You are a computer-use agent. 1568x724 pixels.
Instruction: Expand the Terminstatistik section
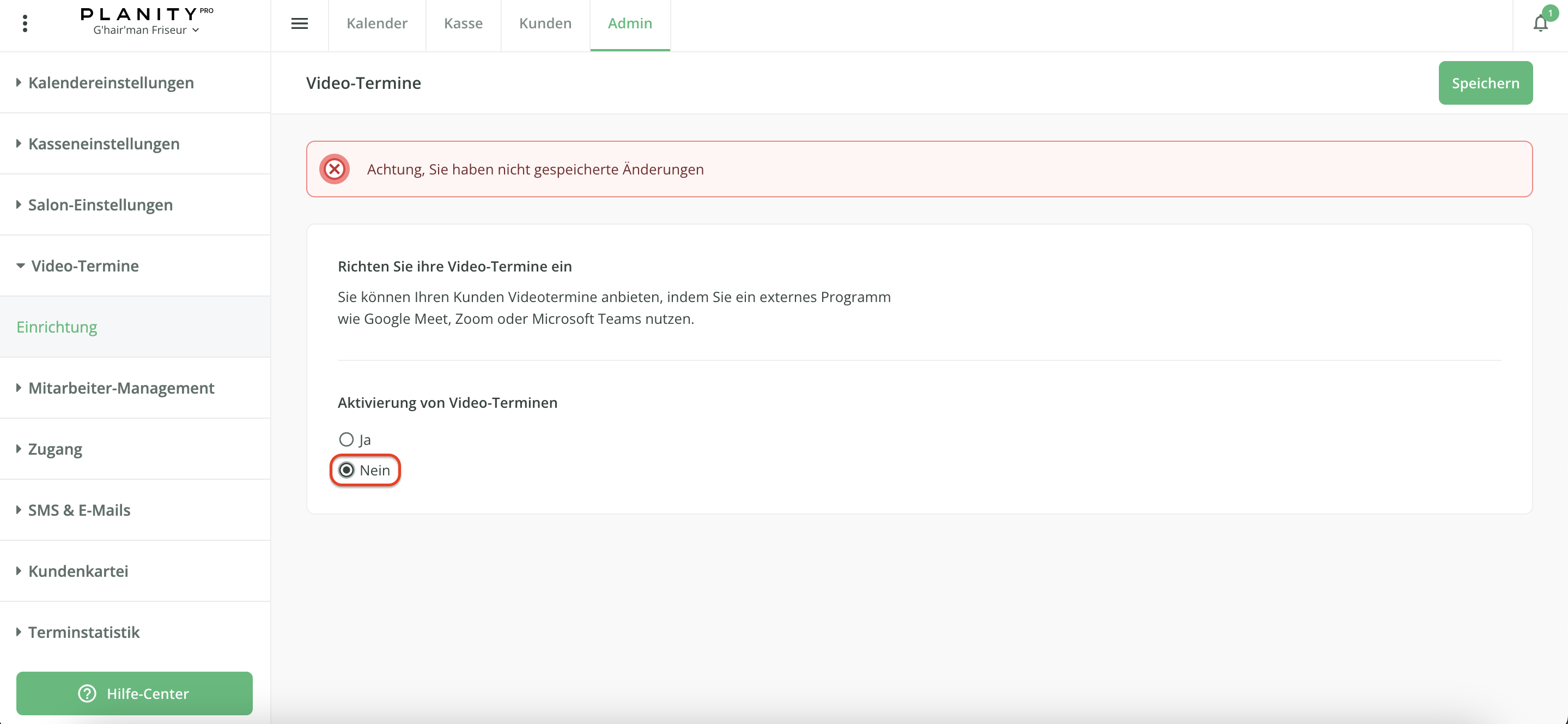pos(84,632)
